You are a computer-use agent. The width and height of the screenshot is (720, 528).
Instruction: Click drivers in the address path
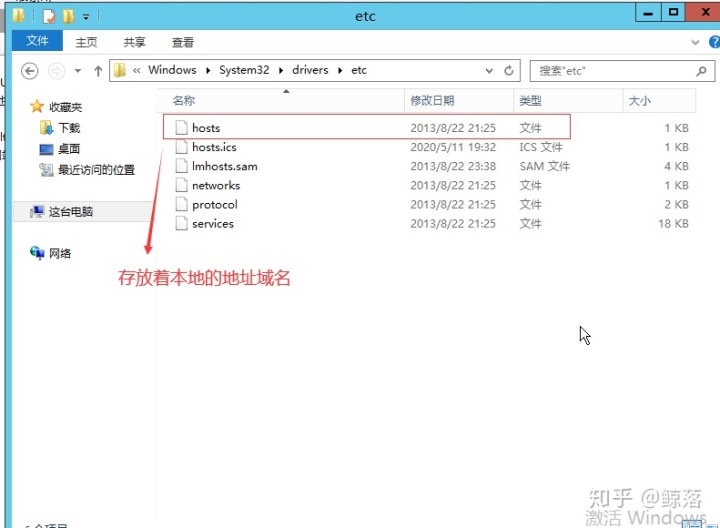coord(310,70)
